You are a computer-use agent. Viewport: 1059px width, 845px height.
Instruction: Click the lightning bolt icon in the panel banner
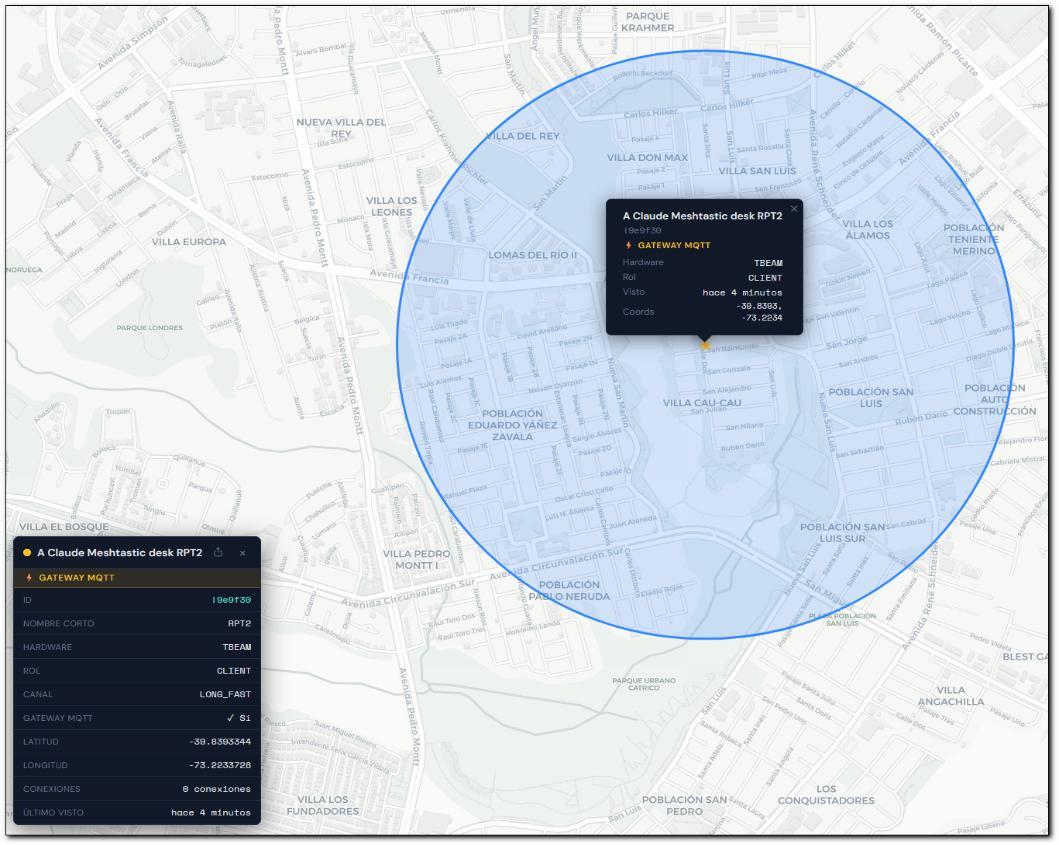(29, 578)
